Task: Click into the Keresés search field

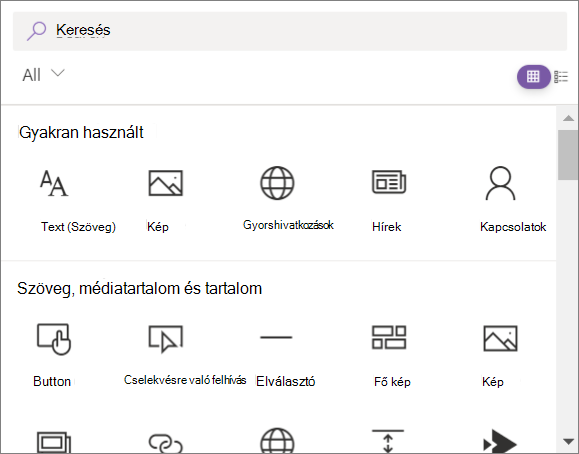Action: 290,31
